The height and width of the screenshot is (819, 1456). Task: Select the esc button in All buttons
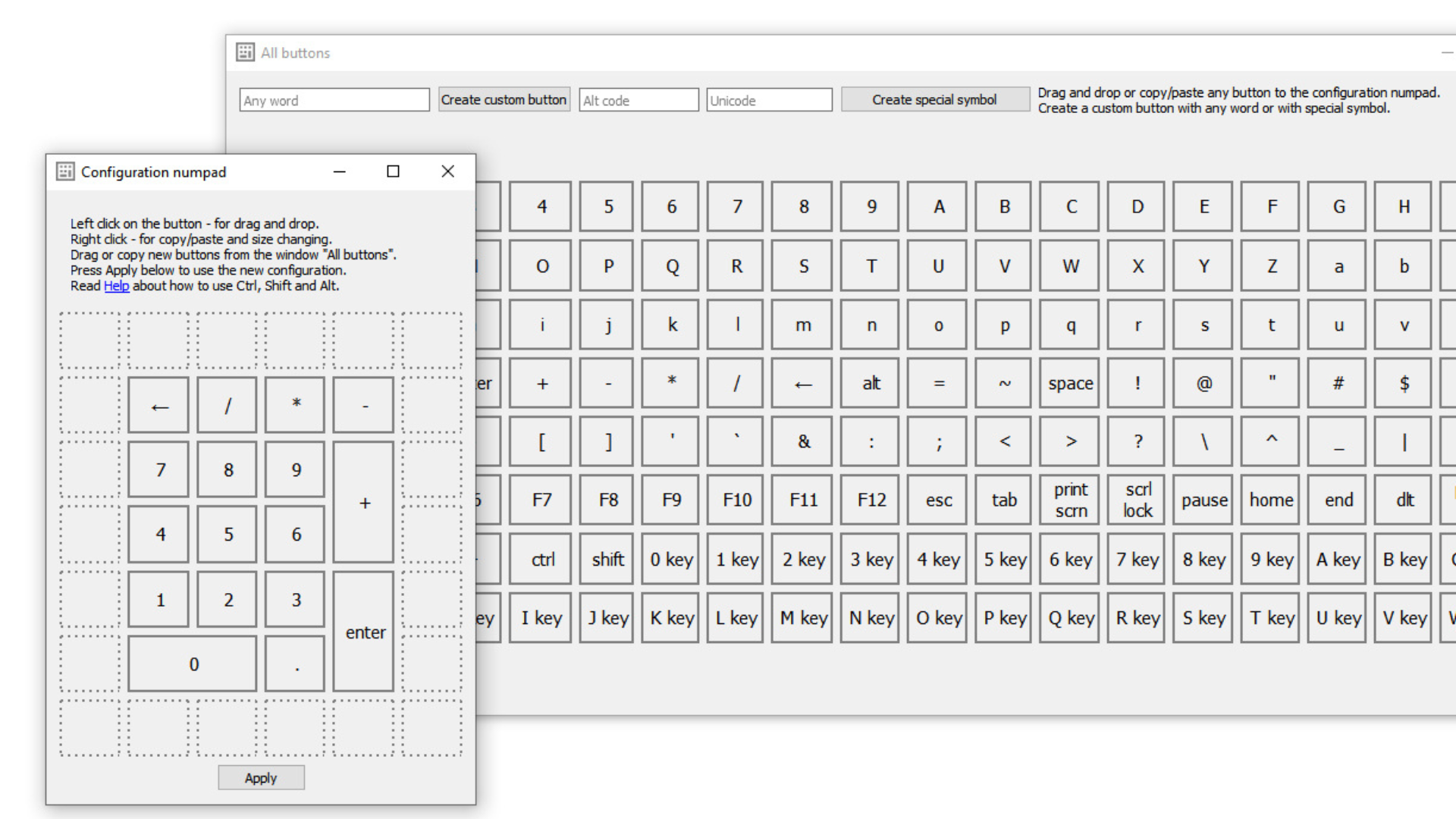tap(938, 500)
